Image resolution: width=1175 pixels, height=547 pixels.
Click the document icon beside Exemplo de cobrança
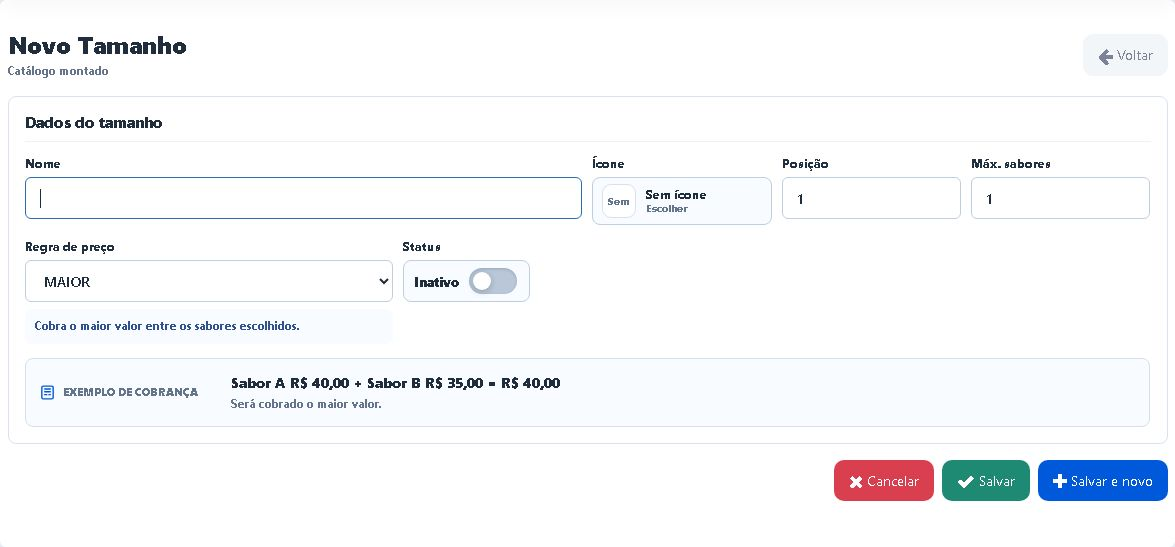coord(47,393)
